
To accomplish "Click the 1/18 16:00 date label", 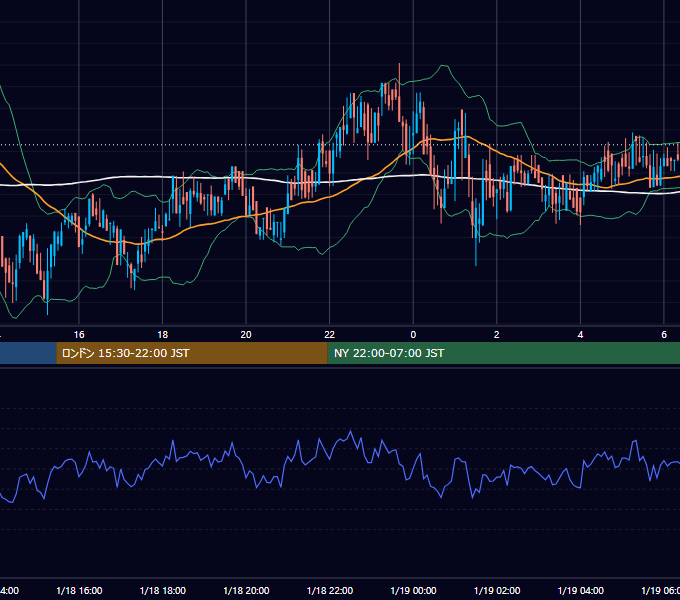I will pyautogui.click(x=79, y=590).
